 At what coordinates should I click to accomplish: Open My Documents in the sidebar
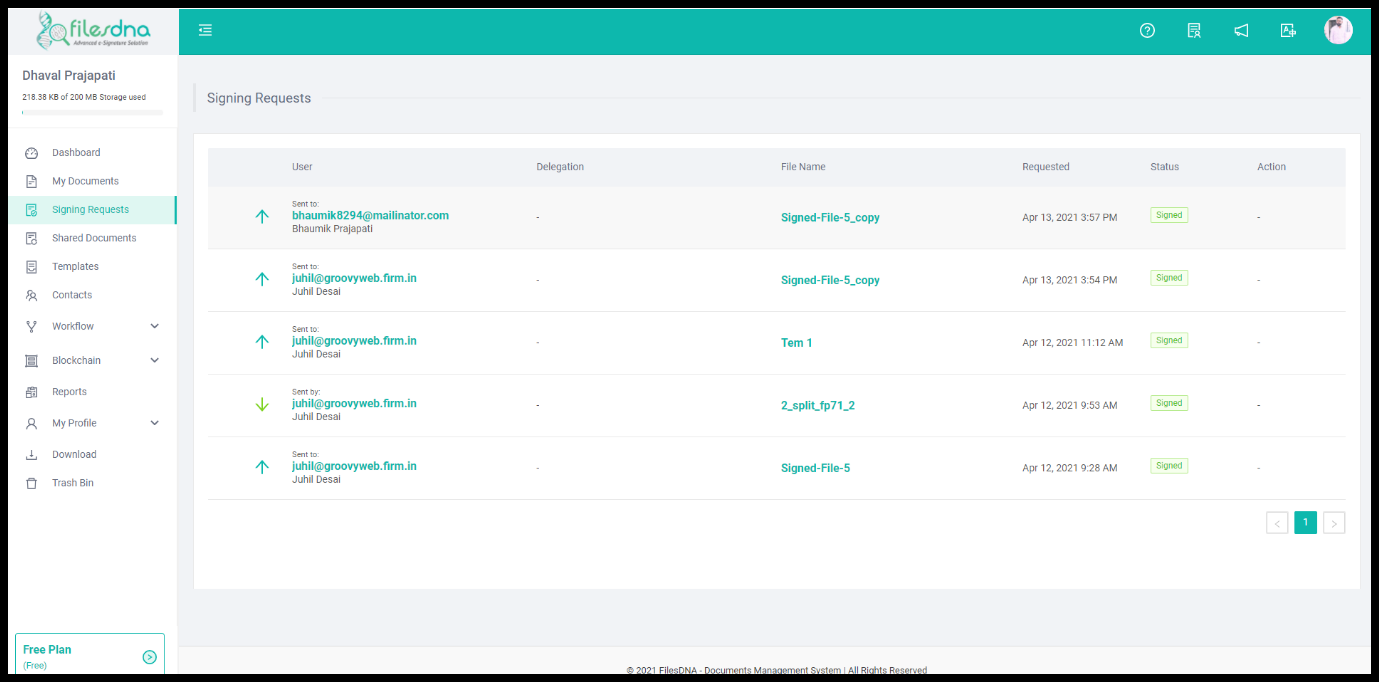pos(85,181)
